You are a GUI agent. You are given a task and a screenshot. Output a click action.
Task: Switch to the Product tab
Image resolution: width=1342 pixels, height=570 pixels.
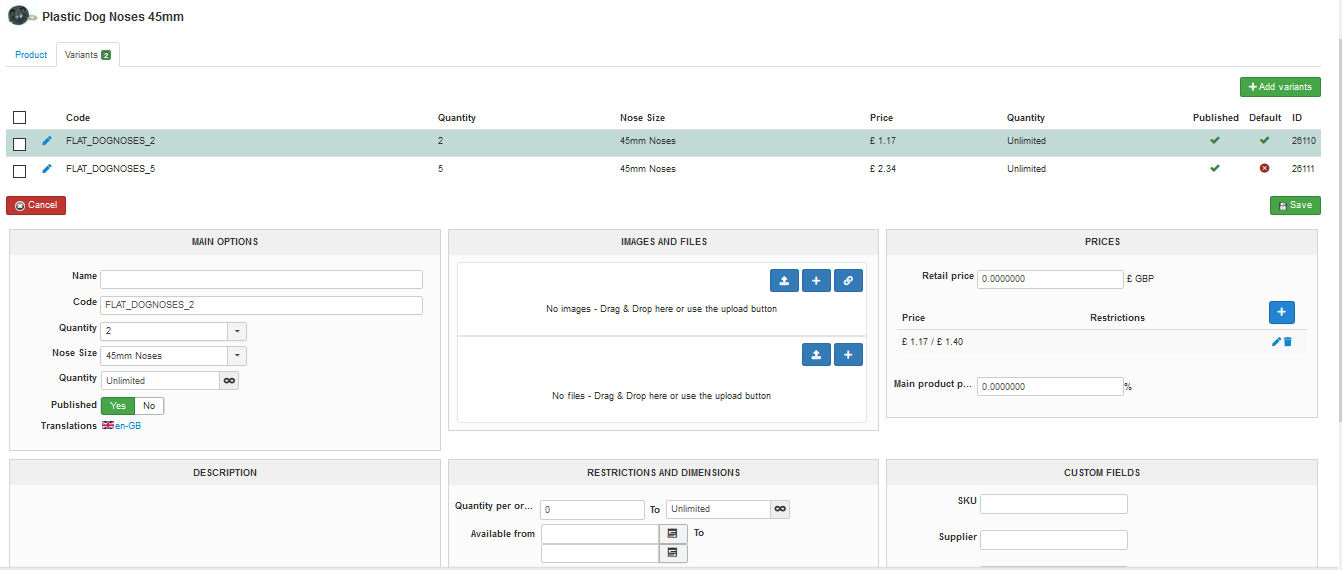[x=31, y=55]
